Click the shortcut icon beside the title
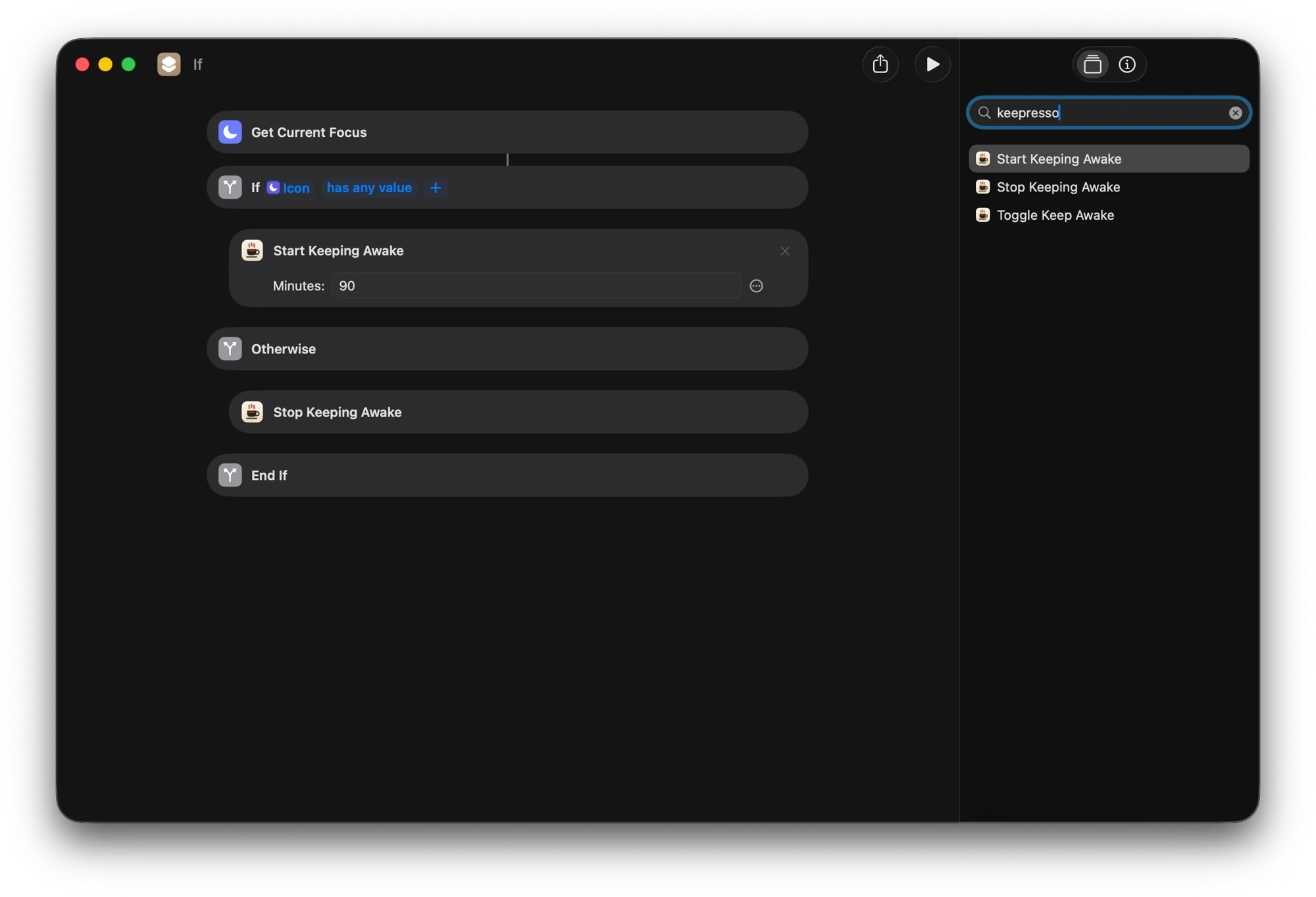This screenshot has width=1316, height=897. pyautogui.click(x=168, y=64)
